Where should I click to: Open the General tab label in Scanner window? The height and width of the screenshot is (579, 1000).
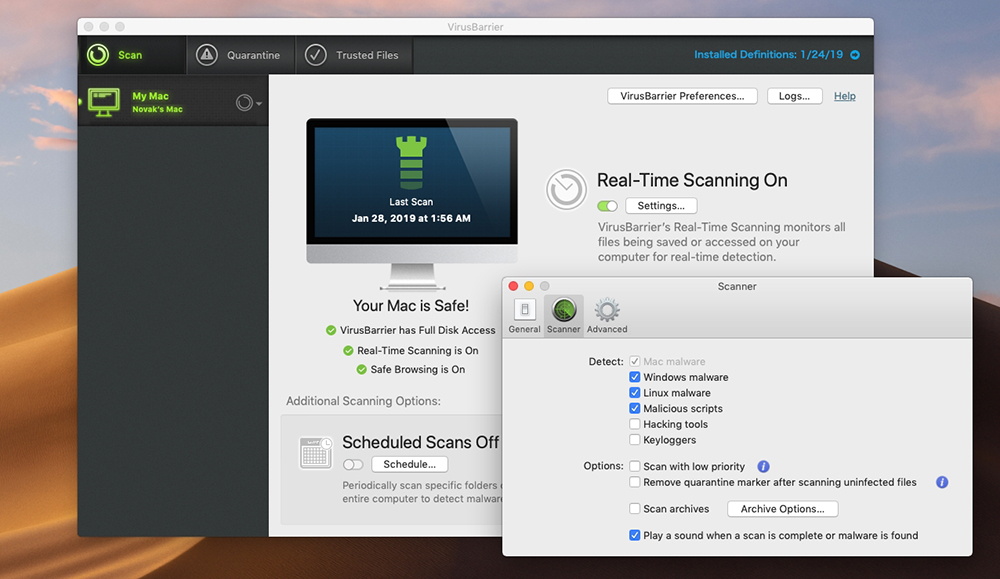[524, 329]
